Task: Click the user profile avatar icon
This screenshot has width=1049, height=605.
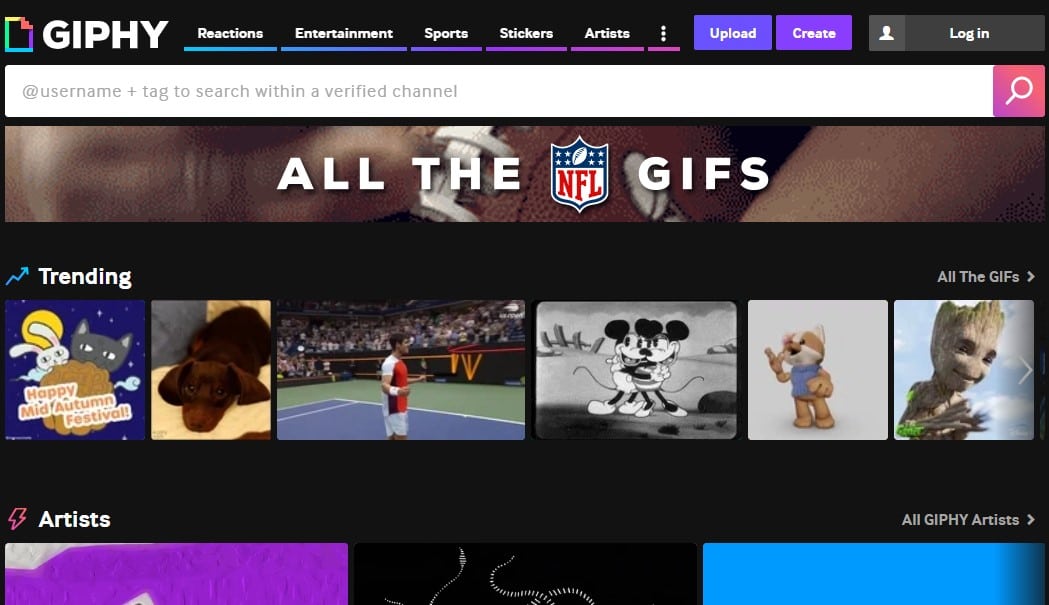Action: [887, 33]
